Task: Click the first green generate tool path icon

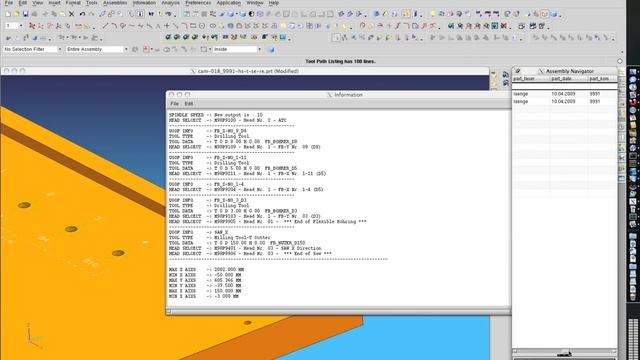Action: point(168,37)
